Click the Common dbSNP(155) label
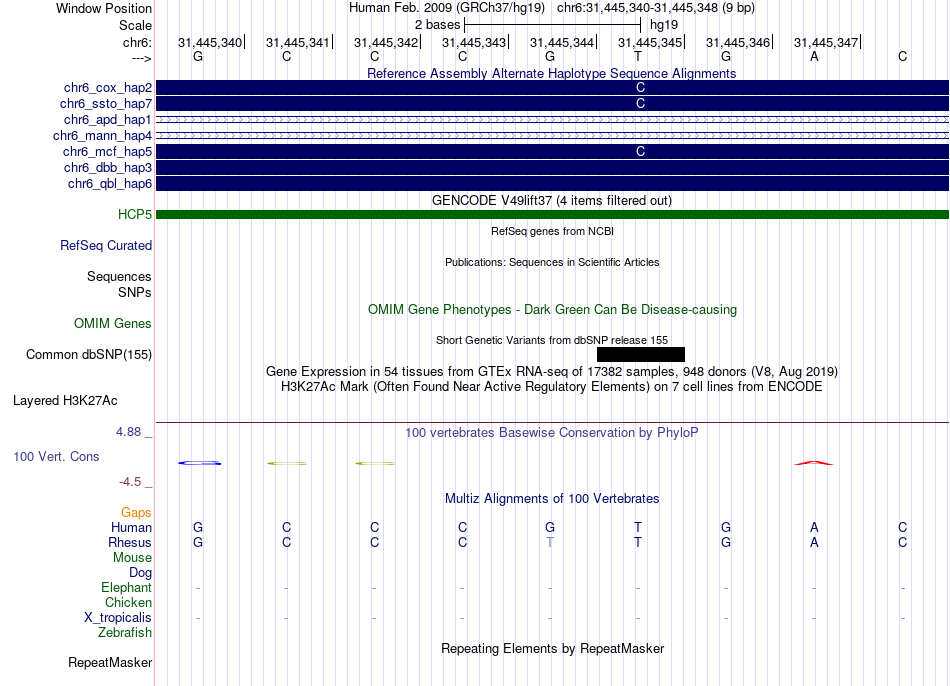 88,355
